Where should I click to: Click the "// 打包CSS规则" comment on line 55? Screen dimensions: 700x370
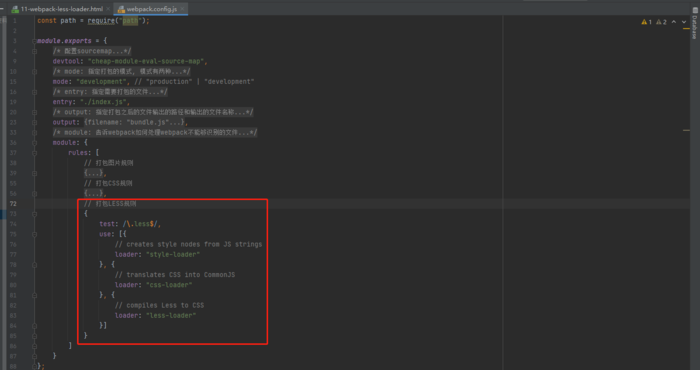108,183
